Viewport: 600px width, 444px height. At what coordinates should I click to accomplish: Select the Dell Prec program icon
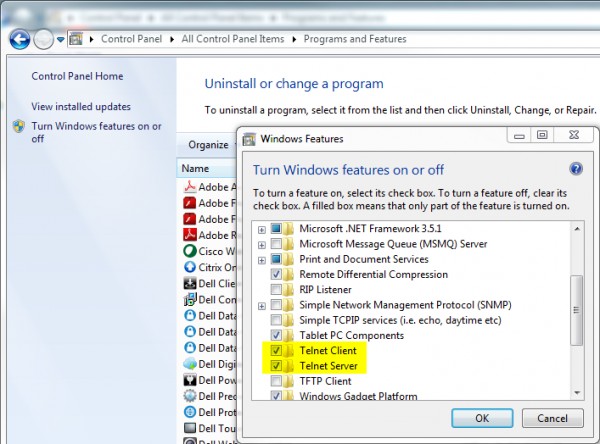(190, 396)
